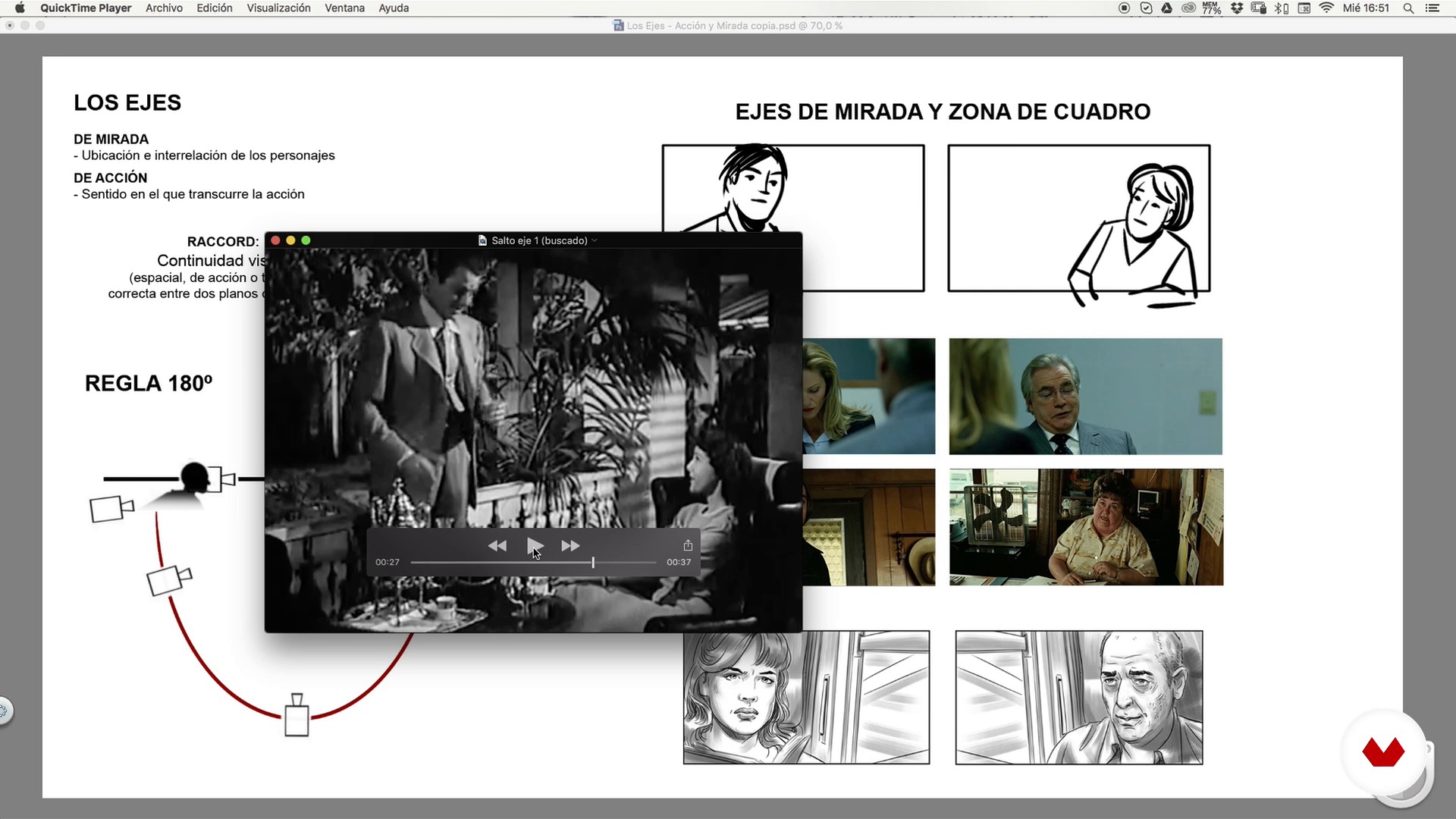Click EJES DE MIRADA Y ZONA DE CUADRO title
Viewport: 1456px width, 819px height.
pyautogui.click(x=943, y=111)
